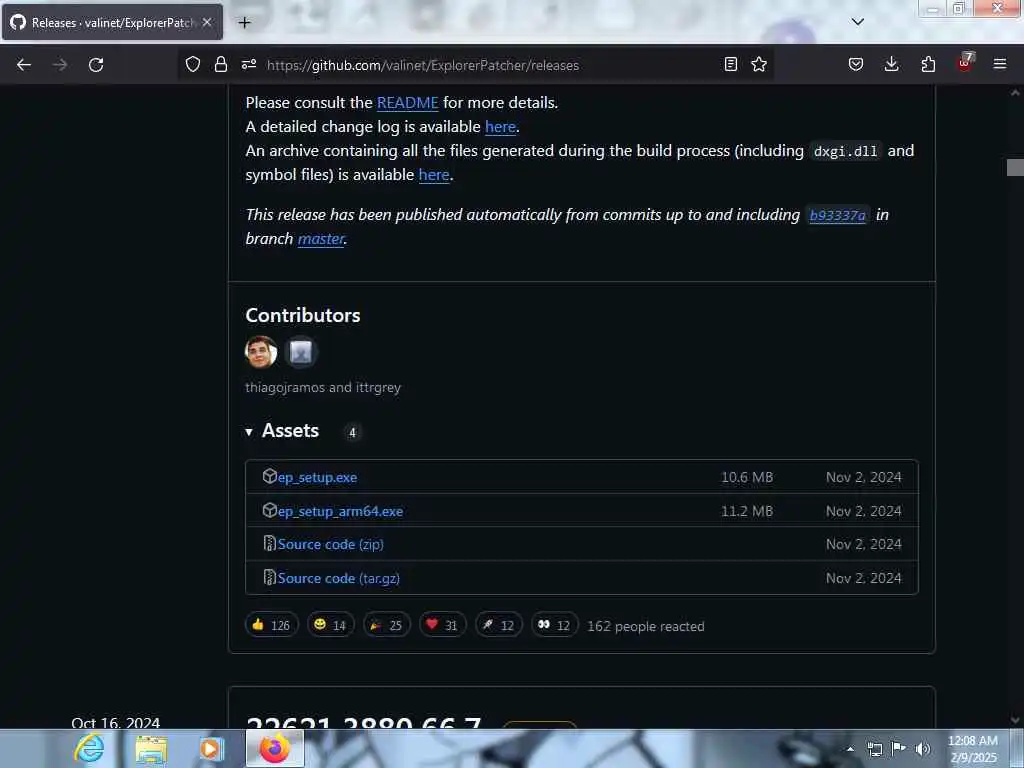Click the '10.6 MB' file size
The image size is (1024, 768).
747,477
